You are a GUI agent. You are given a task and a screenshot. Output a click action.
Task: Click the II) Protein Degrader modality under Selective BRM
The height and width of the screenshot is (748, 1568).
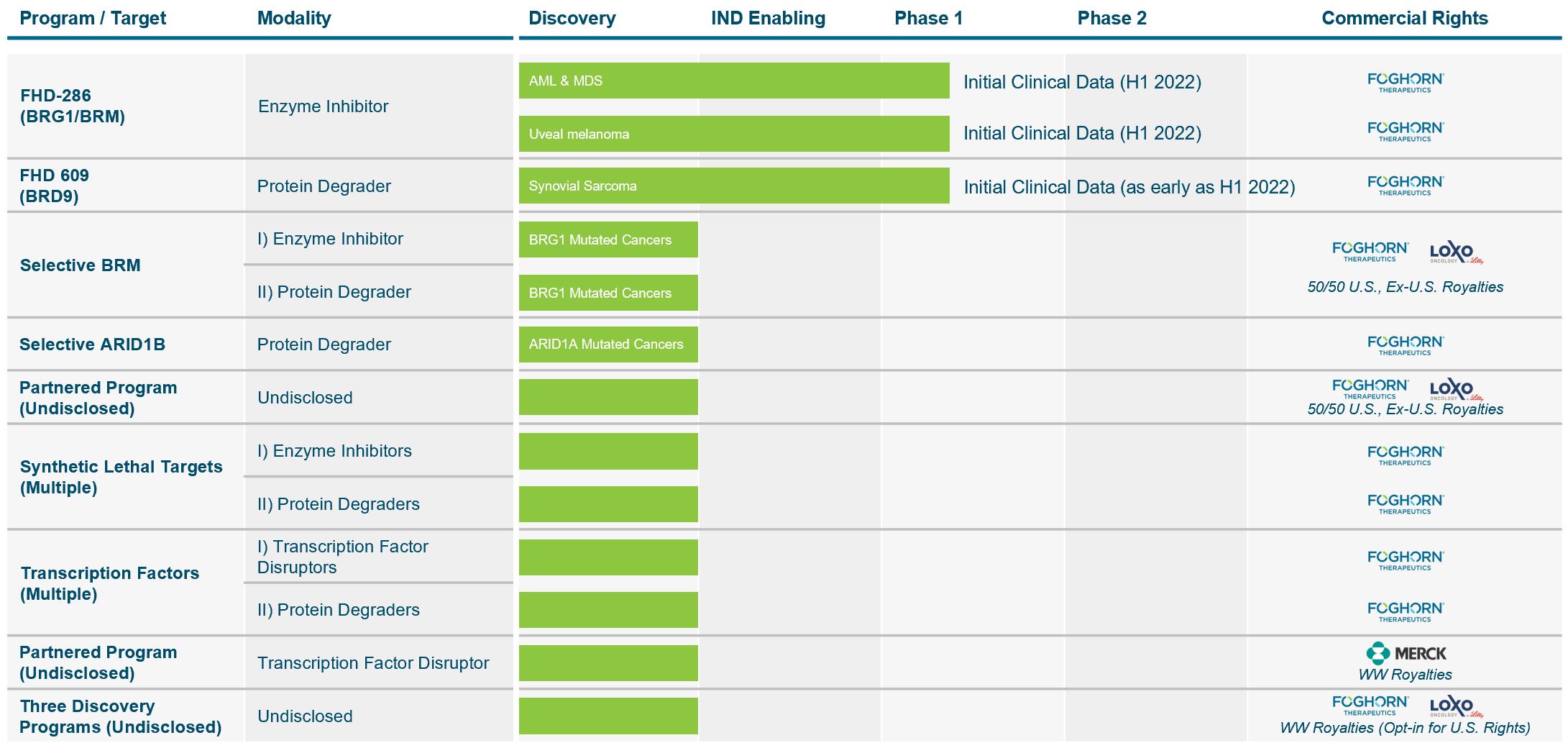pos(334,292)
